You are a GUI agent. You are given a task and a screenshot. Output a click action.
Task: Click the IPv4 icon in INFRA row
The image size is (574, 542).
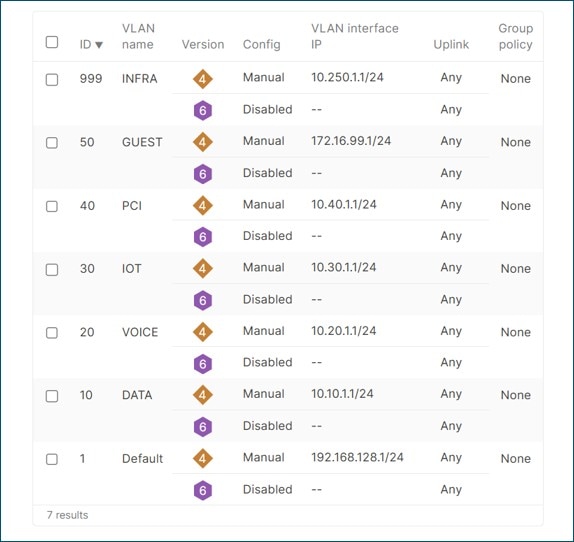203,79
